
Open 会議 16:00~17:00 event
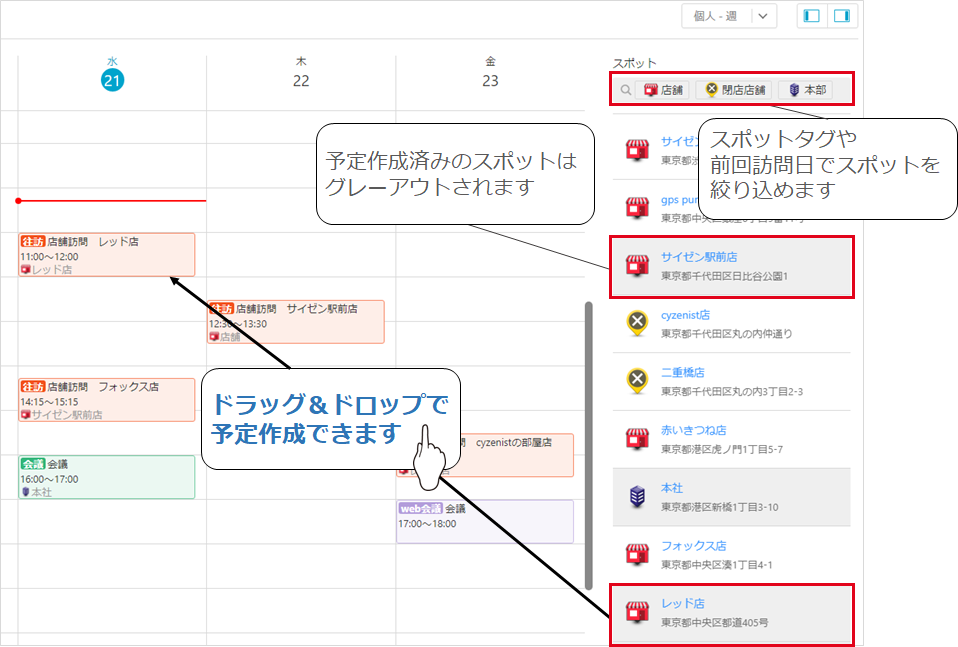click(107, 477)
